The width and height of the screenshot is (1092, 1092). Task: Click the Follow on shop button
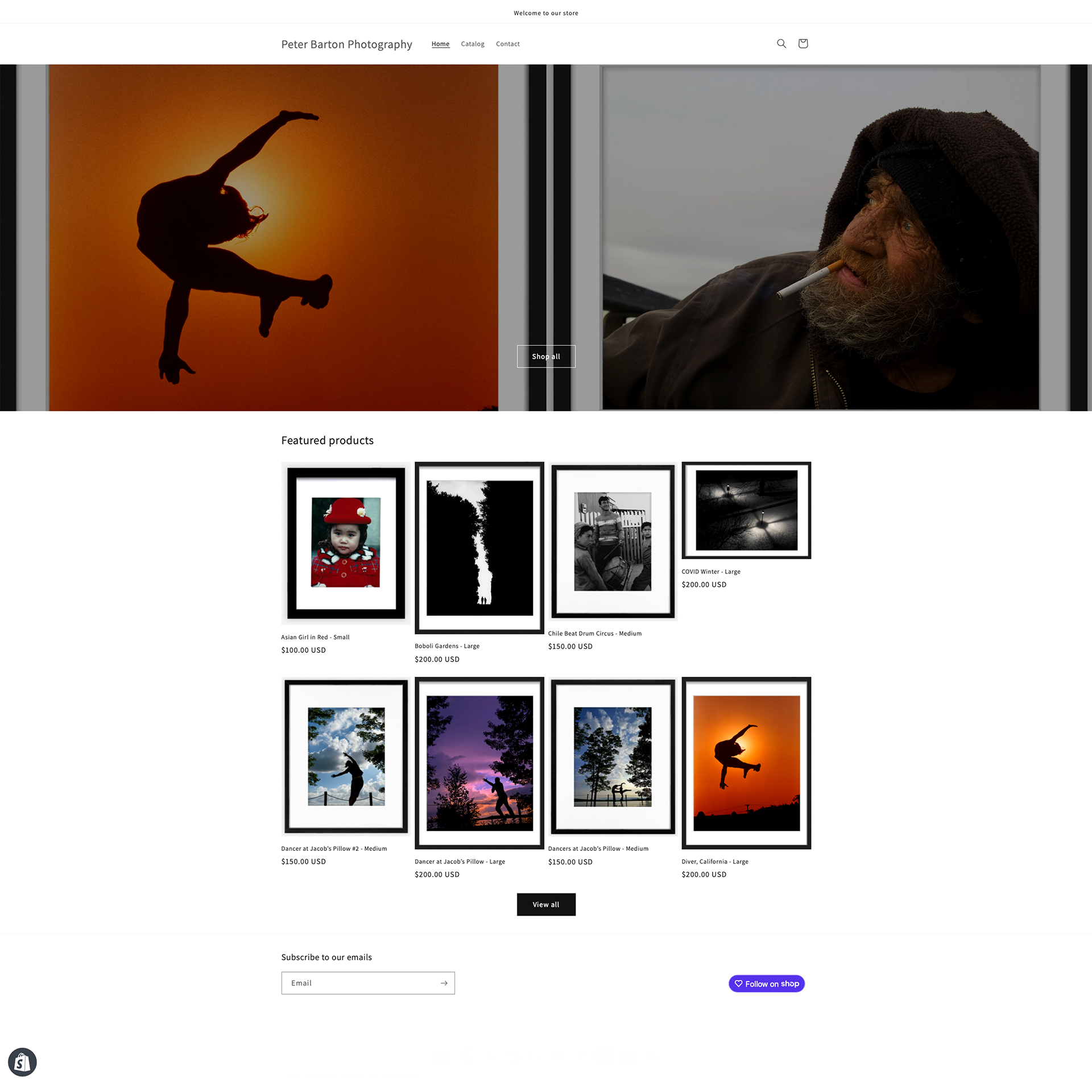(766, 983)
